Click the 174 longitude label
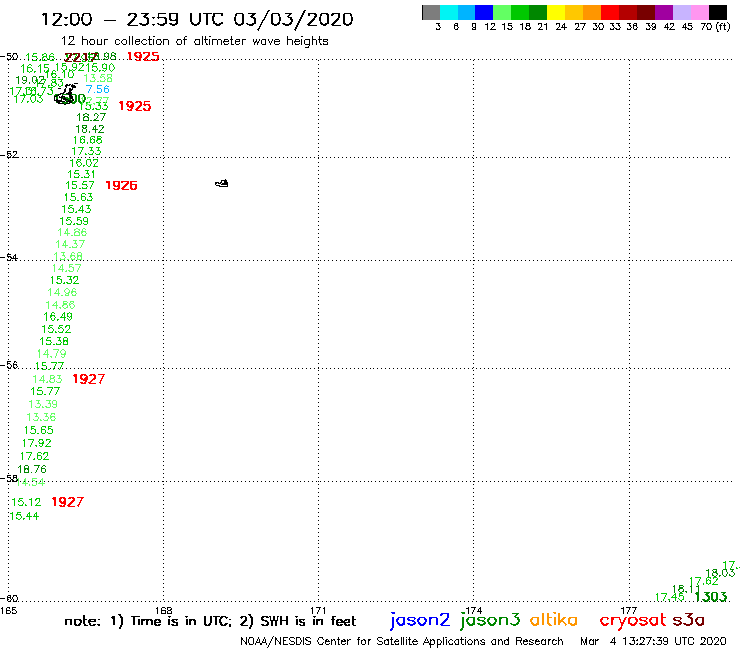The height and width of the screenshot is (650, 740). pyautogui.click(x=474, y=610)
